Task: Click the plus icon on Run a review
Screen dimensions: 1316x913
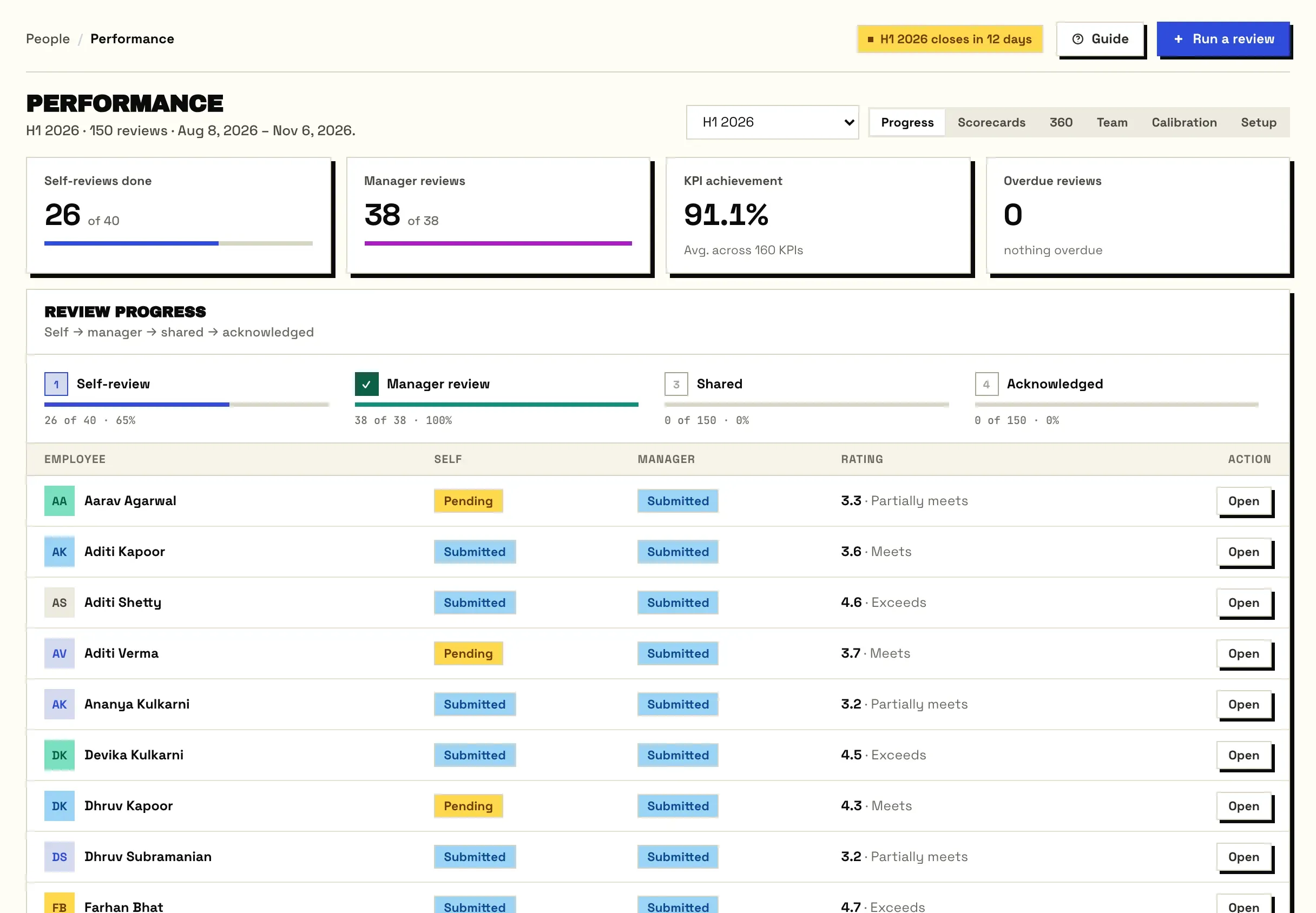Action: click(1178, 39)
